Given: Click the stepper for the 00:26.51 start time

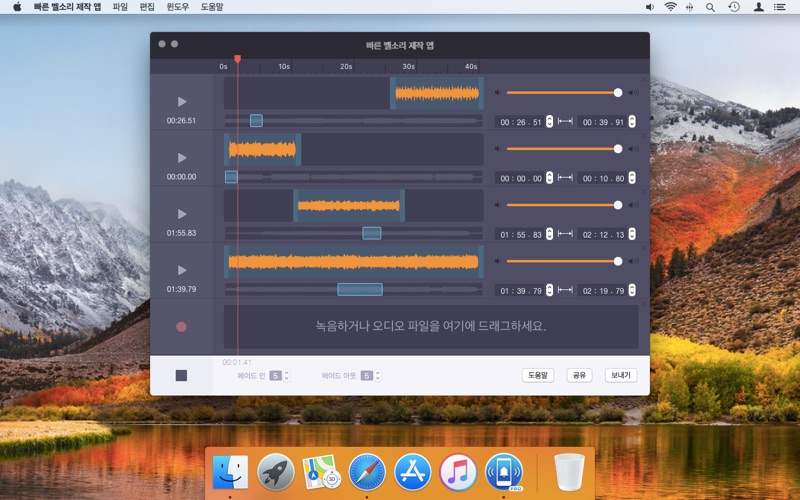Looking at the screenshot, I should 548,122.
